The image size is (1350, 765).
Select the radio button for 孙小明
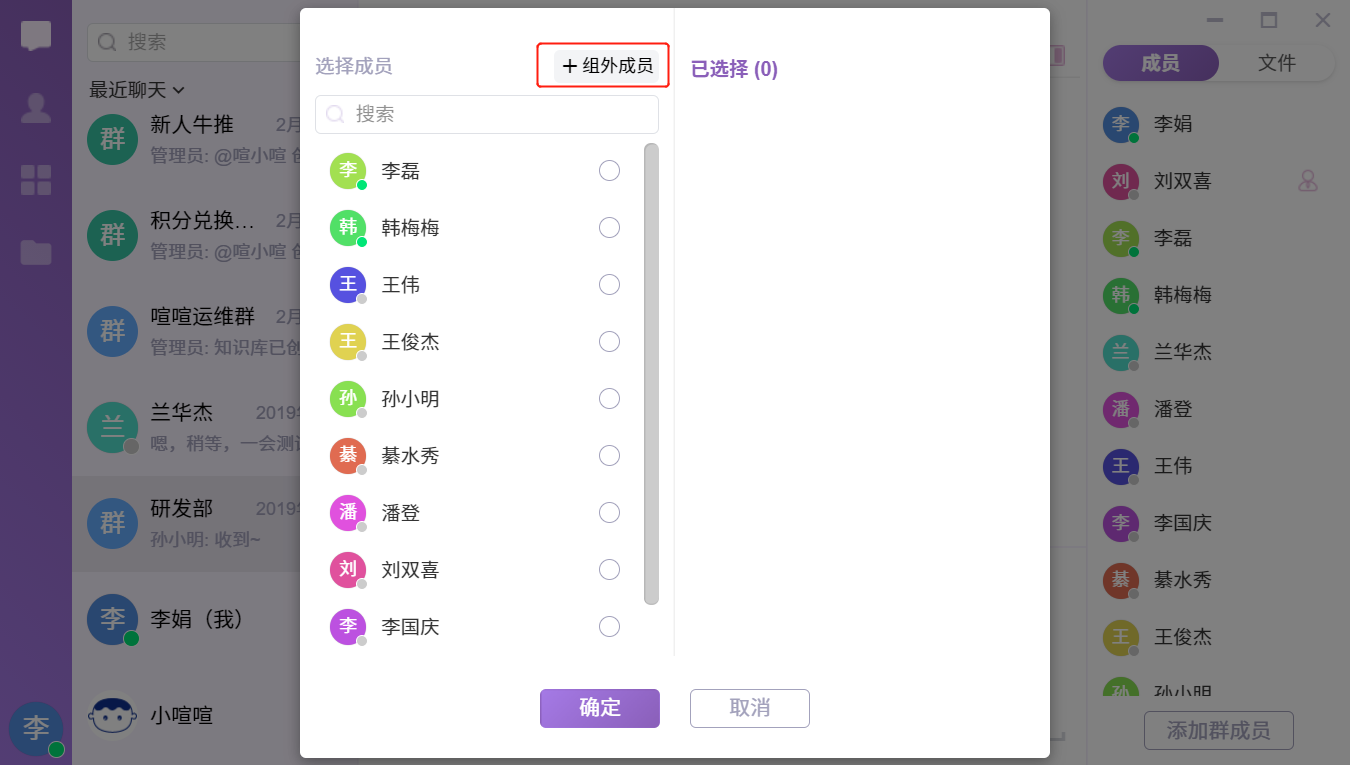click(609, 399)
